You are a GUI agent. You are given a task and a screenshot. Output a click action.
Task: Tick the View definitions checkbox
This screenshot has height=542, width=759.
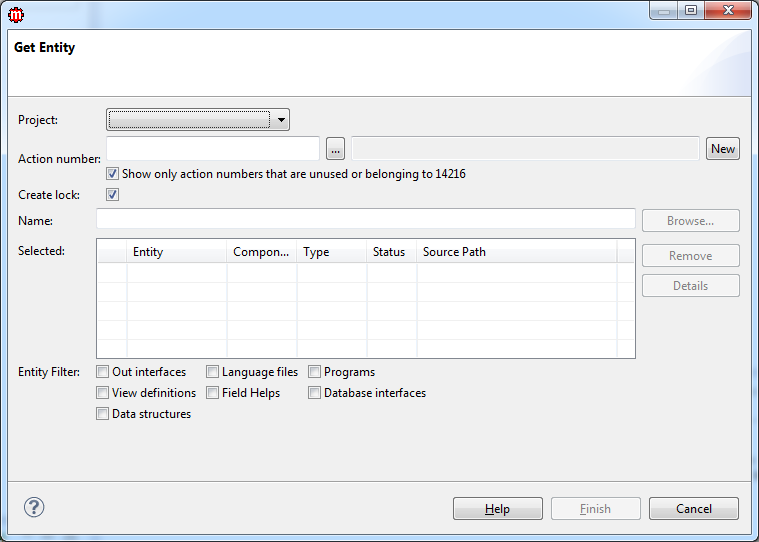click(x=103, y=393)
